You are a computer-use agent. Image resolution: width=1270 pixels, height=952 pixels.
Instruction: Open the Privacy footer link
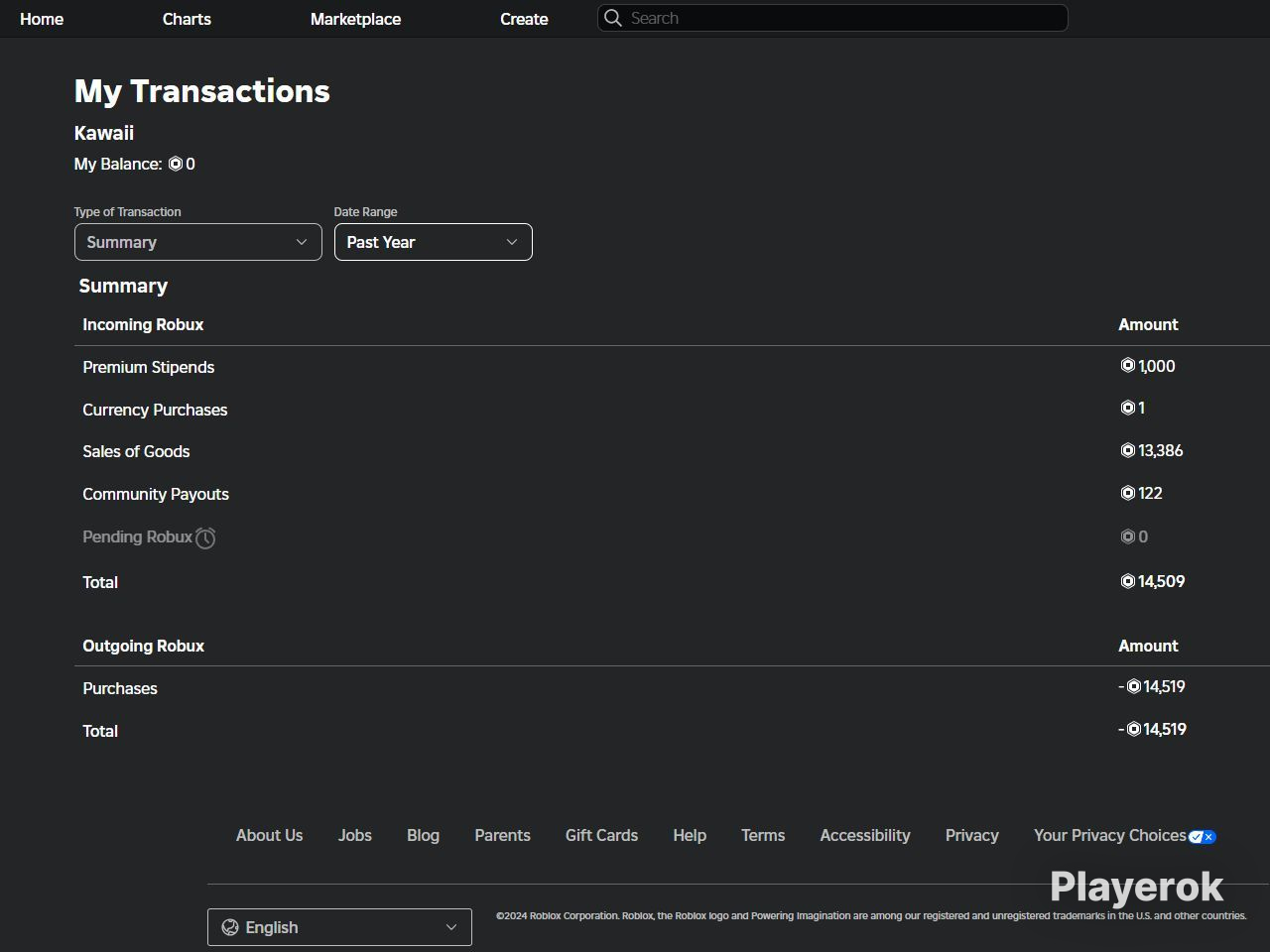point(972,835)
